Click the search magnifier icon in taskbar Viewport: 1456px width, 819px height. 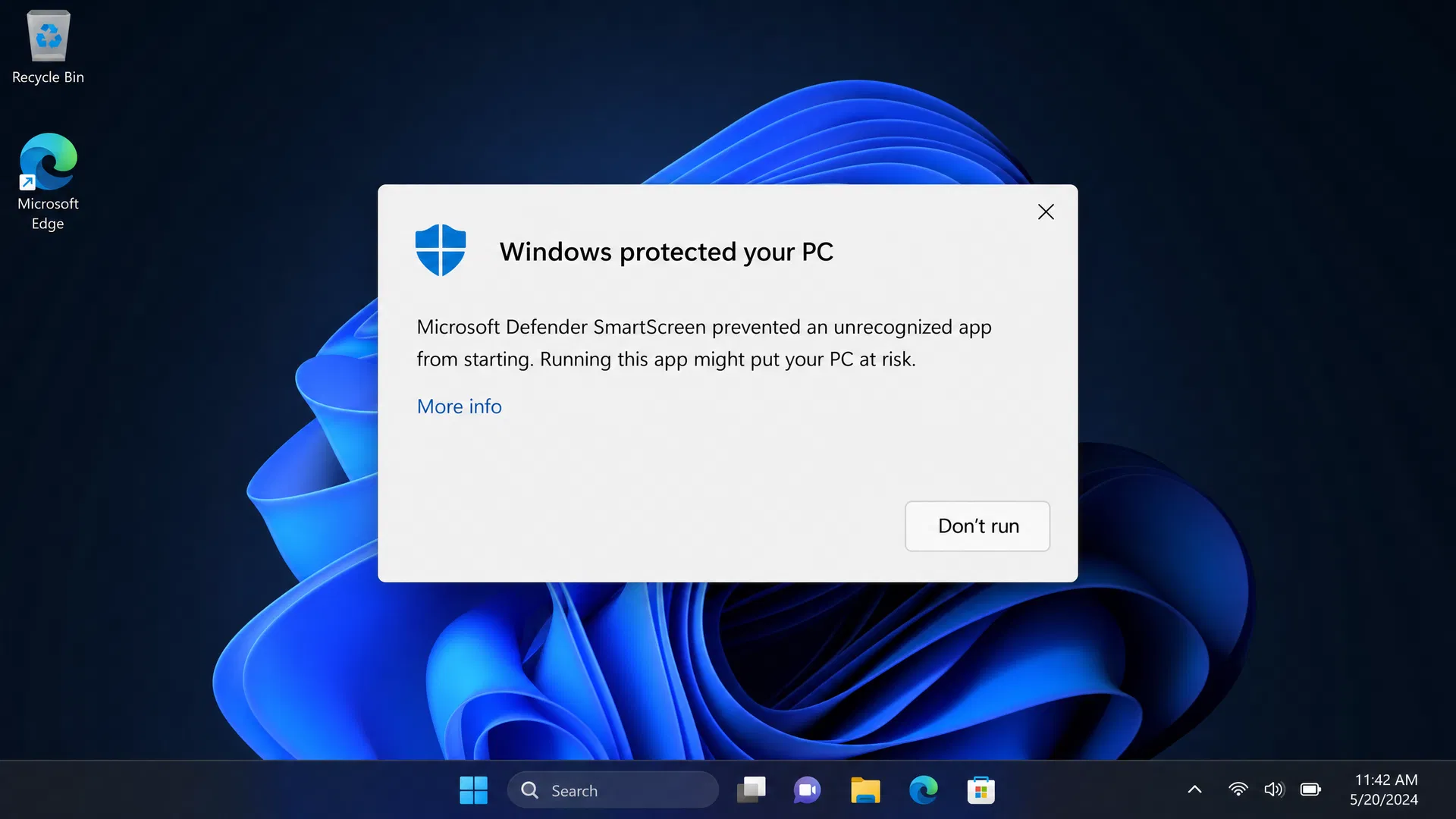pyautogui.click(x=530, y=790)
